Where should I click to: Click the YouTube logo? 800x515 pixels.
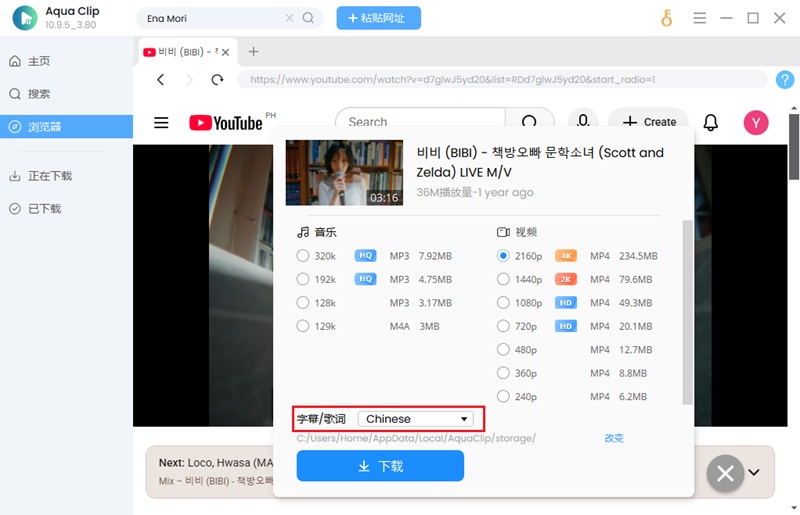(226, 122)
